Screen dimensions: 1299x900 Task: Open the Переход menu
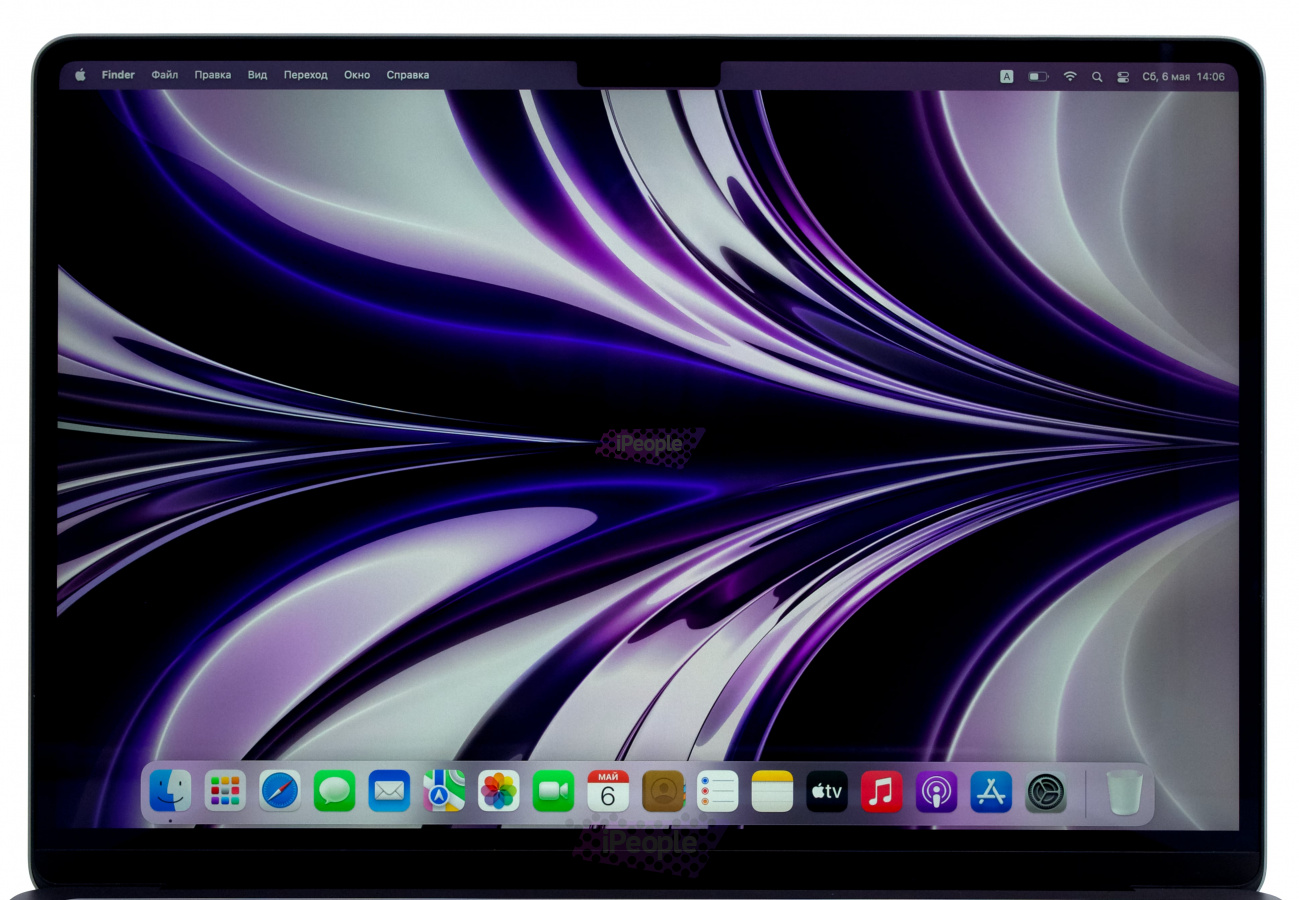pyautogui.click(x=305, y=75)
